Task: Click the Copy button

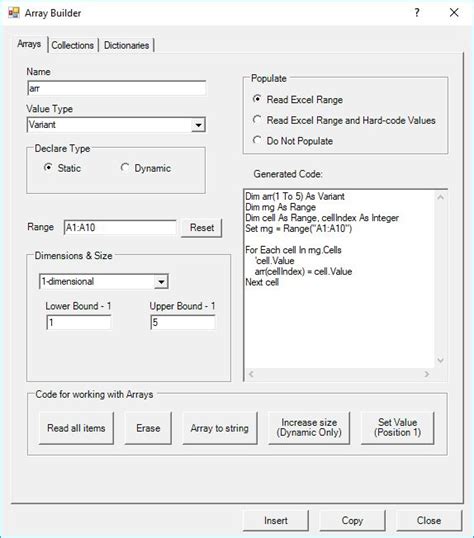Action: coord(352,521)
